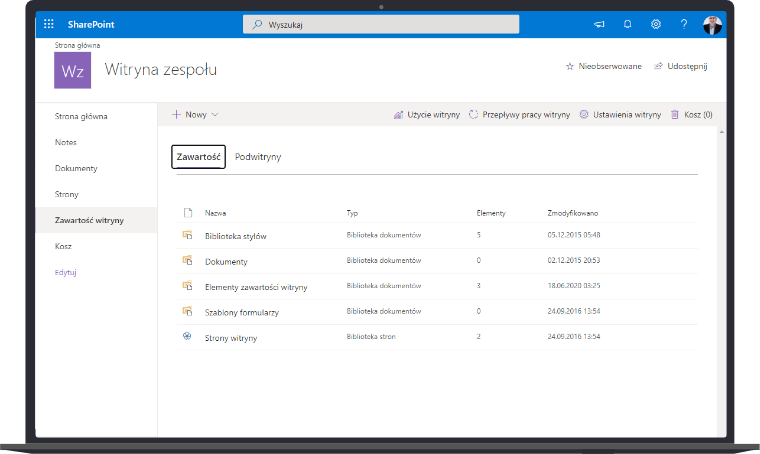This screenshot has width=760, height=454.
Task: Click the Nieobserwowane star icon
Action: coord(570,66)
